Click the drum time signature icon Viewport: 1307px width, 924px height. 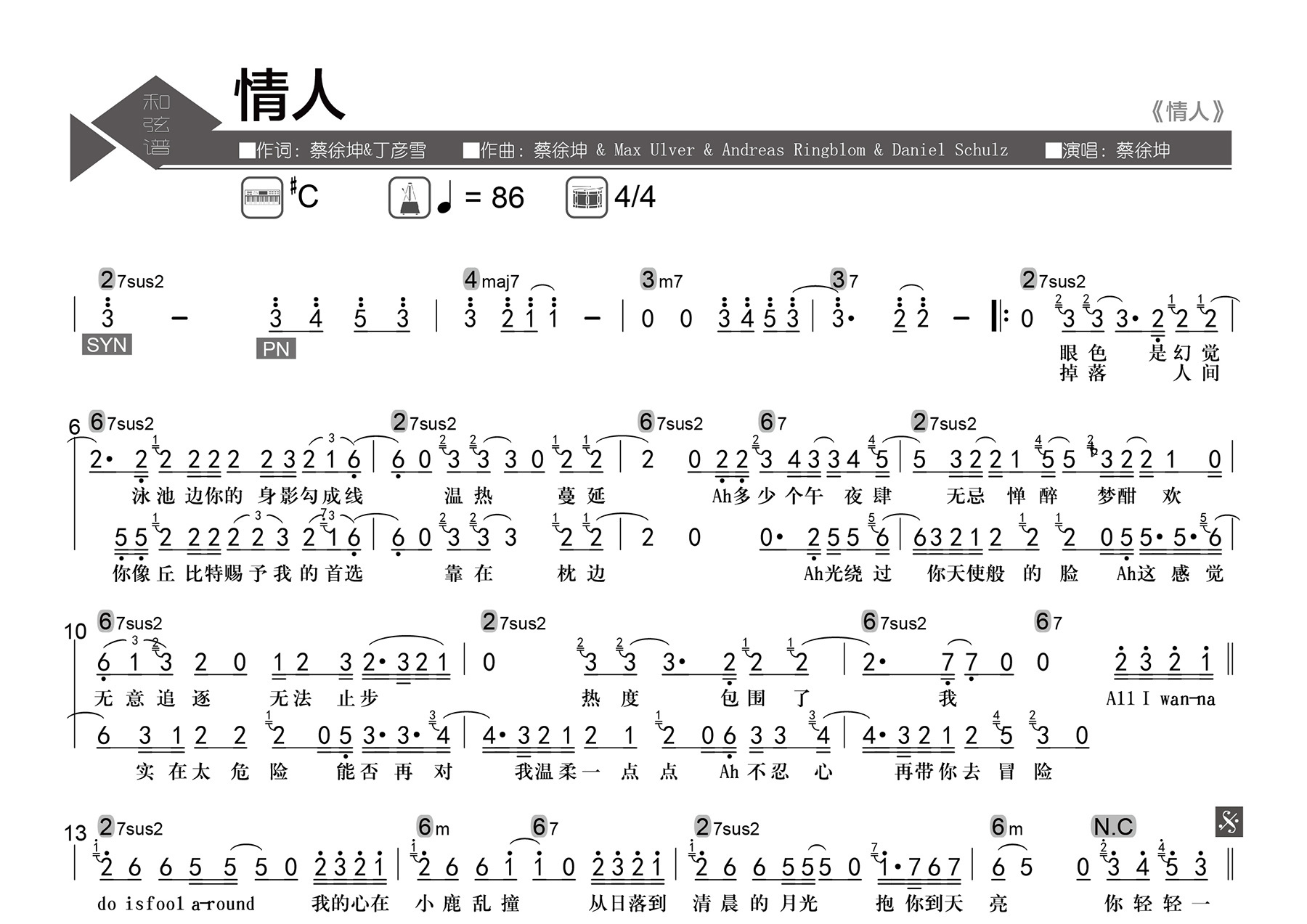tap(587, 197)
